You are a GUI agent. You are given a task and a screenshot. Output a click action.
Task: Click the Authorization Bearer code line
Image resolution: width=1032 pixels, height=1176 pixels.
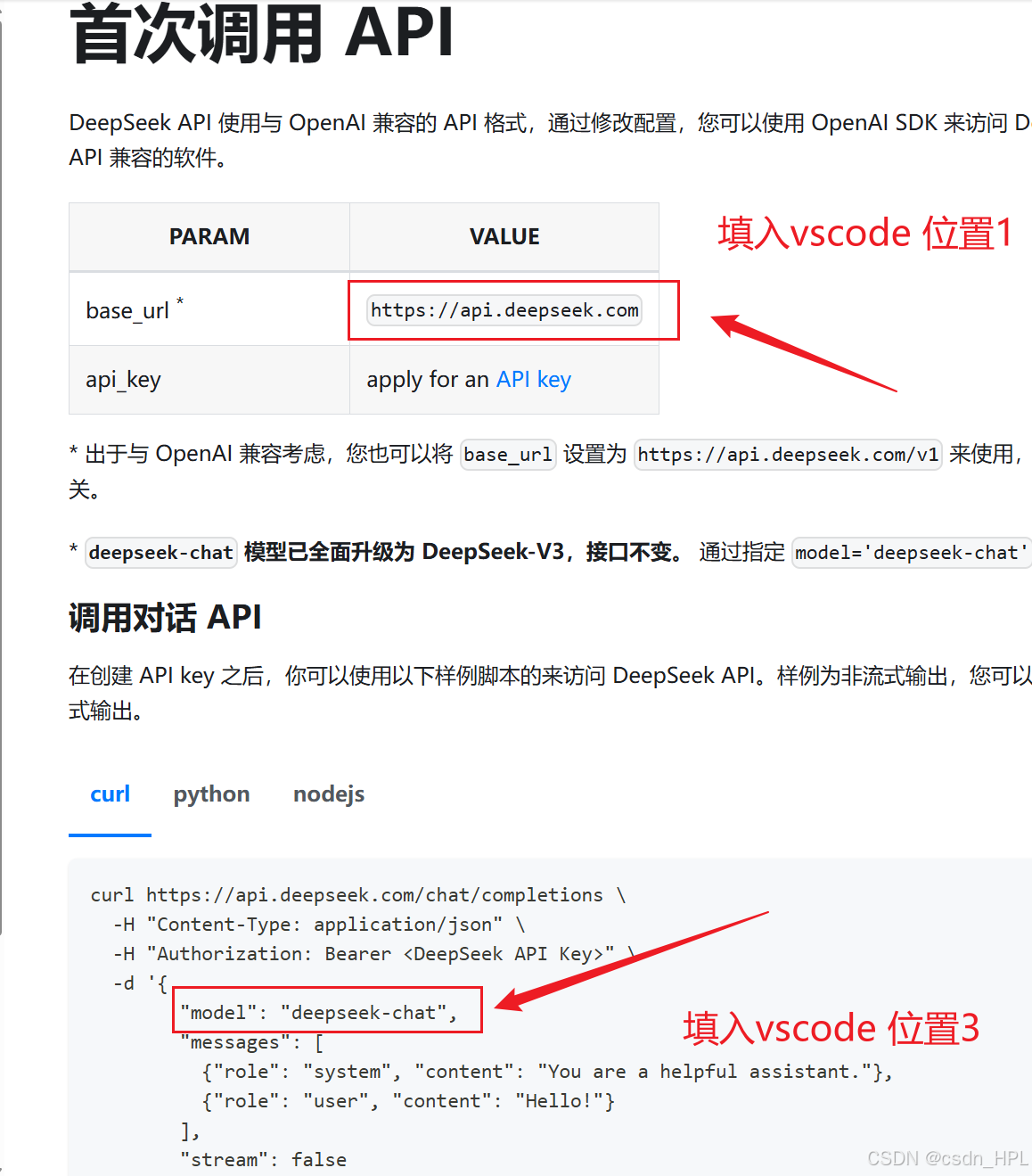pyautogui.click(x=374, y=954)
